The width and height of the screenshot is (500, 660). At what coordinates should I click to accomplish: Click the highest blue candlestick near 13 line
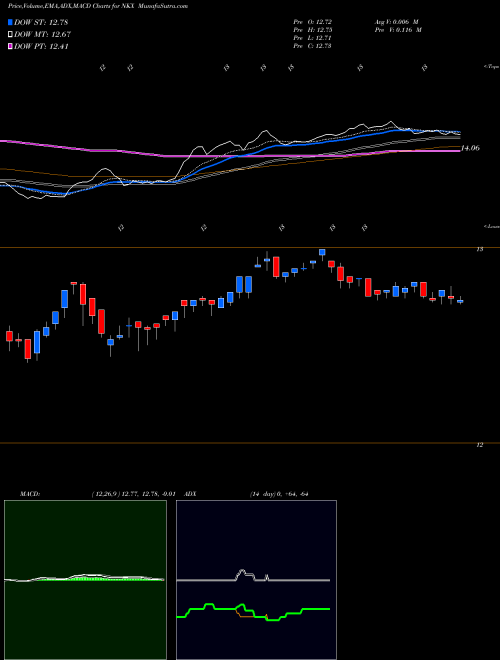[x=322, y=253]
